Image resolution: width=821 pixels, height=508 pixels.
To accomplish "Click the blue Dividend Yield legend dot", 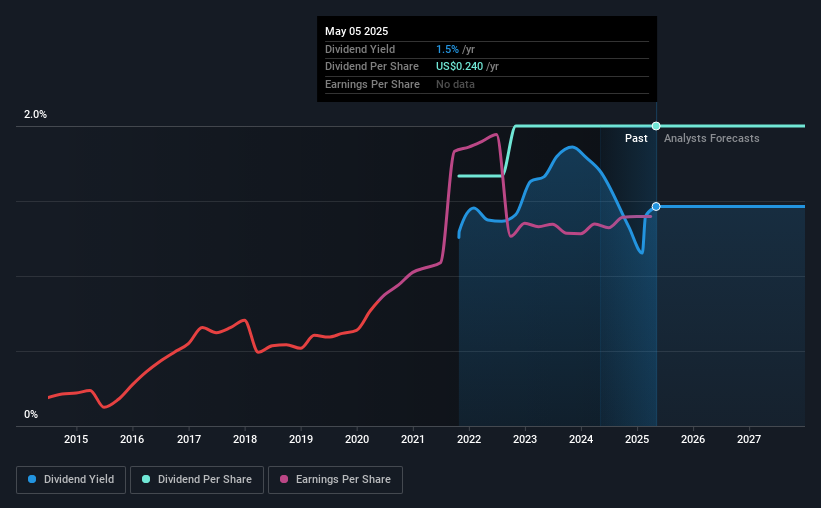I will pyautogui.click(x=32, y=479).
